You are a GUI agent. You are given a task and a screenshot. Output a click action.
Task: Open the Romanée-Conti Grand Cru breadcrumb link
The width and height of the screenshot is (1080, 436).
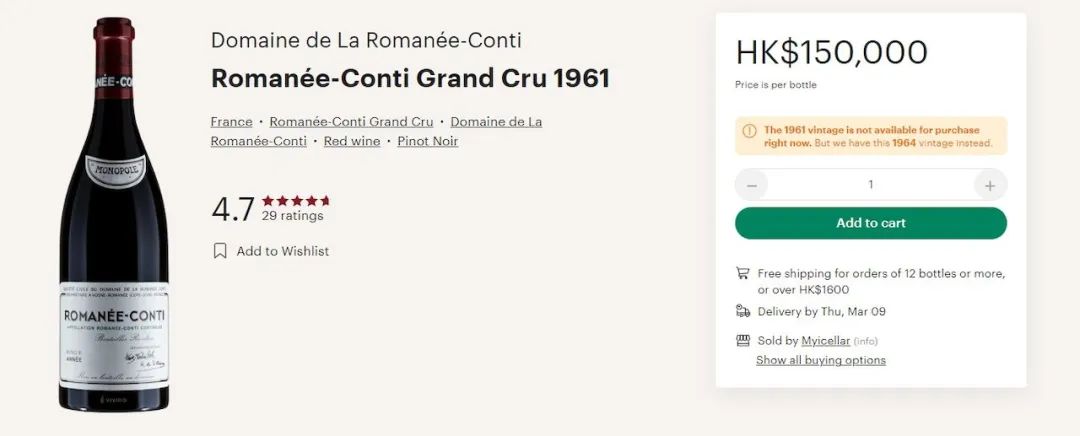tap(351, 122)
